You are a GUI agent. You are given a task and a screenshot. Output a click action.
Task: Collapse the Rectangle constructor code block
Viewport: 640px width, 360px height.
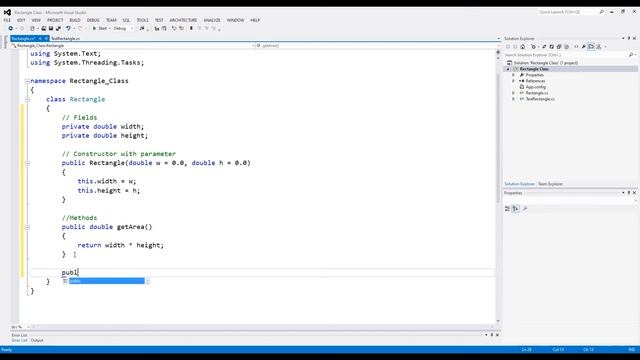click(27, 163)
